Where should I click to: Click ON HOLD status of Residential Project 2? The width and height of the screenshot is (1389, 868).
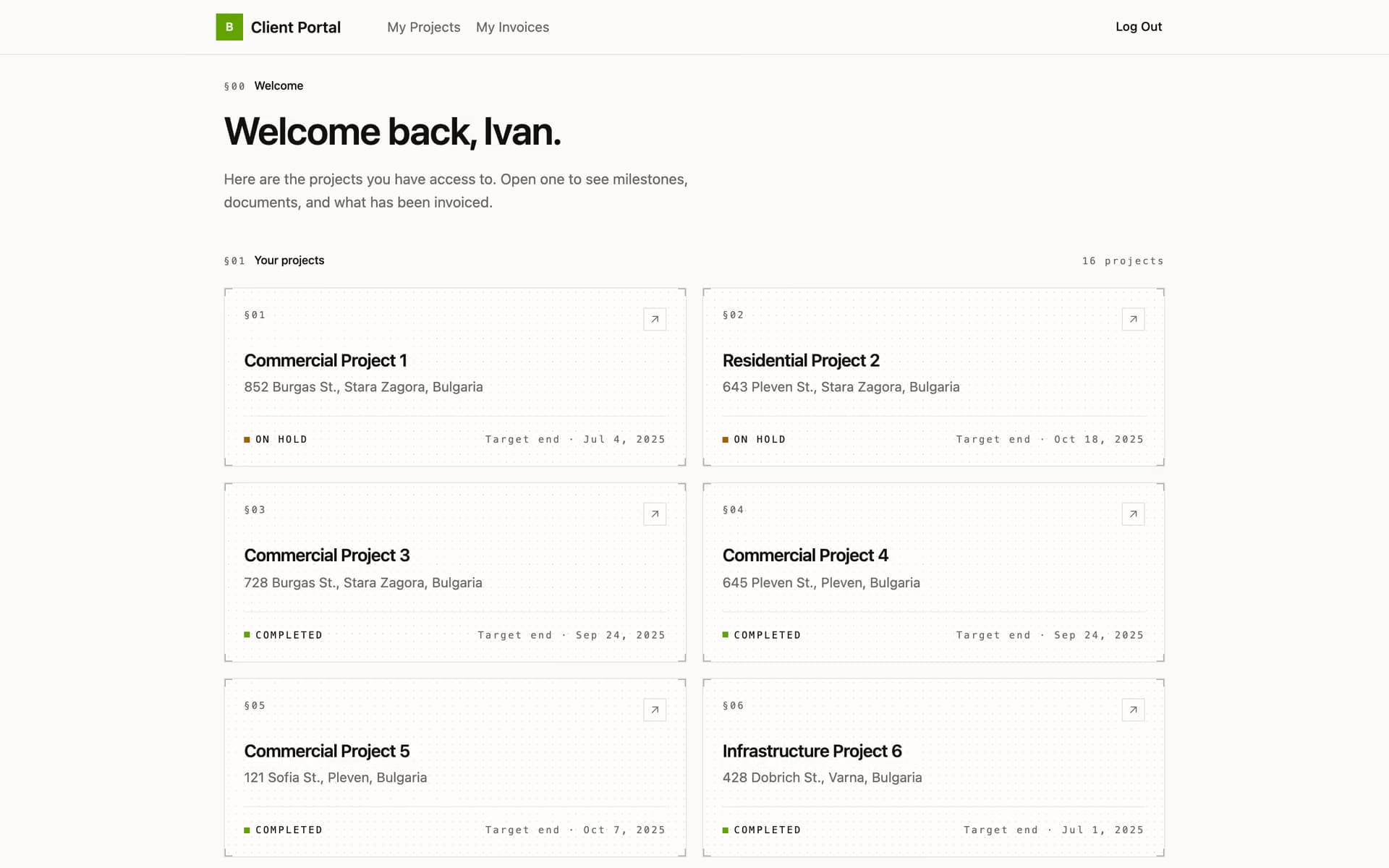click(x=754, y=439)
